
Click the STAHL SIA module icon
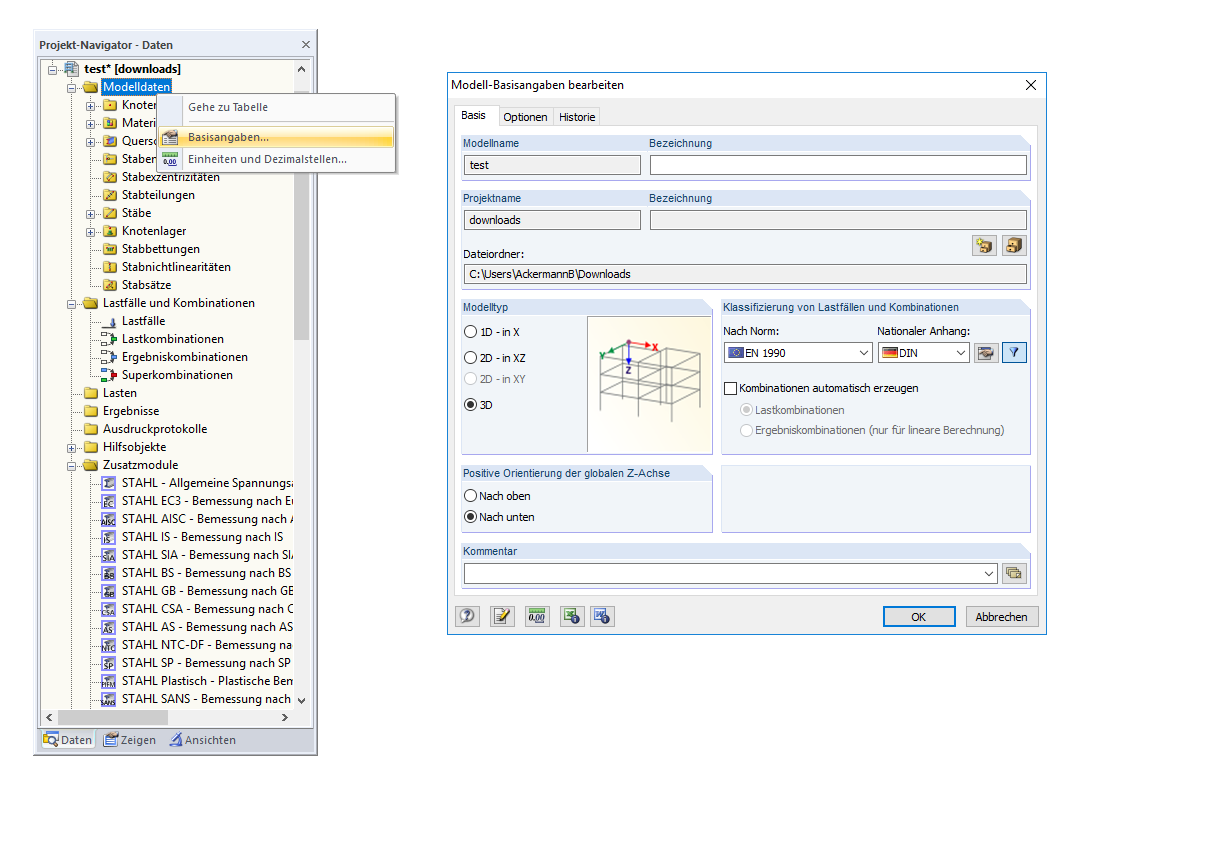[109, 555]
